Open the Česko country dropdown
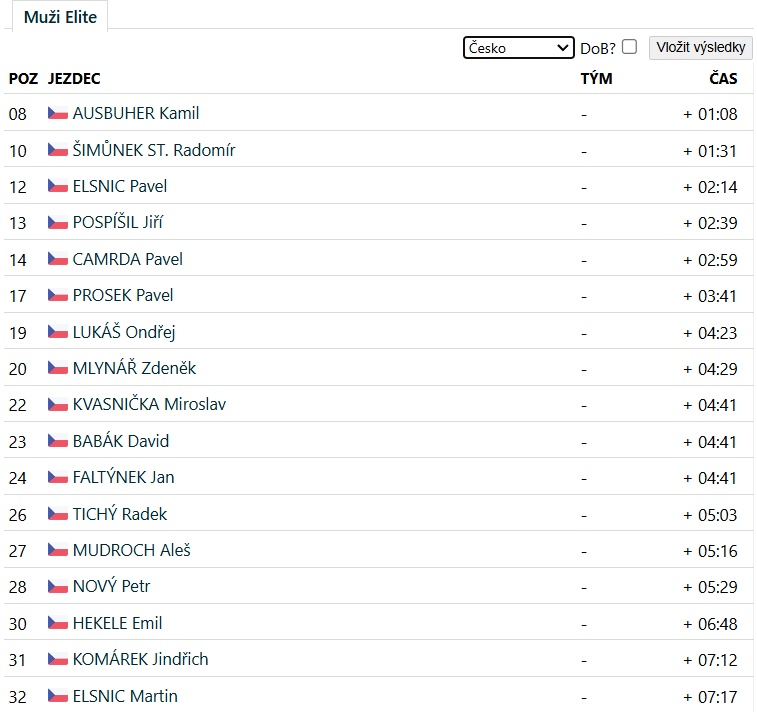Screen dimensions: 757x712 [x=518, y=48]
